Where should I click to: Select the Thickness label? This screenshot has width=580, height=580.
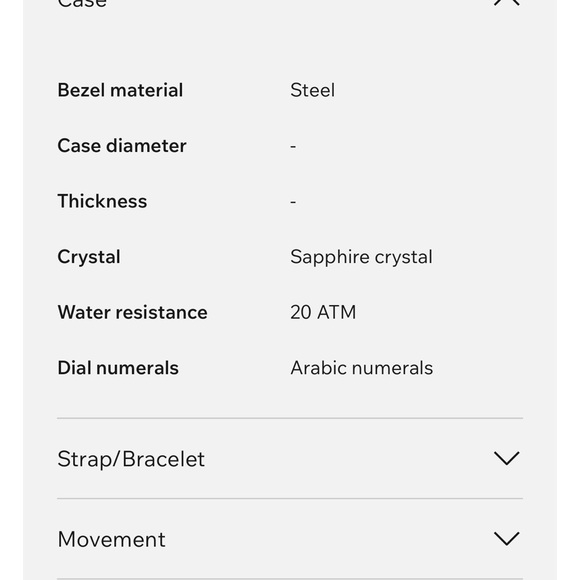point(102,201)
